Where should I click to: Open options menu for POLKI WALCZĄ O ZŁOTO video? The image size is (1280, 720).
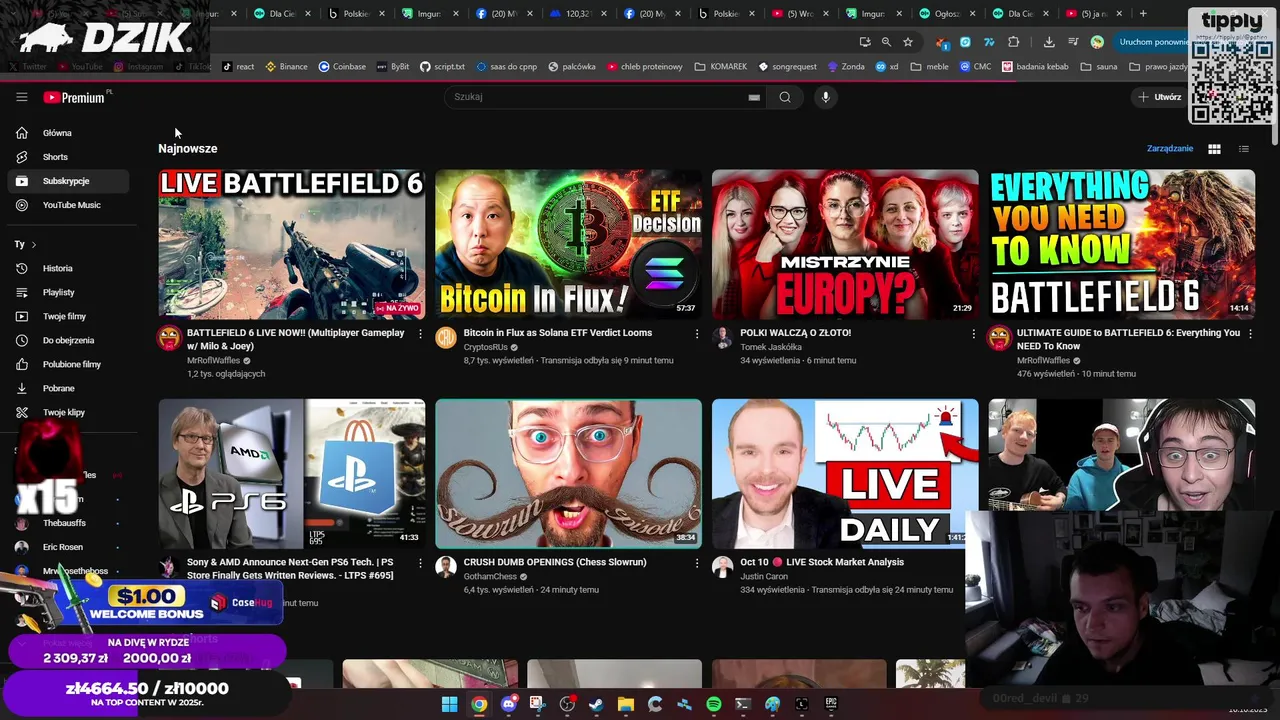click(x=973, y=334)
